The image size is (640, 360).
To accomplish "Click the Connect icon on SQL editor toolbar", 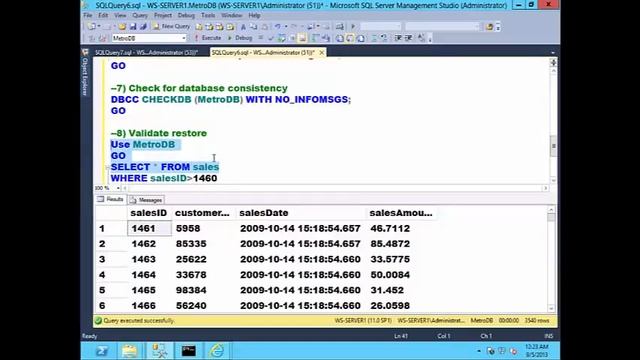I will coord(91,38).
